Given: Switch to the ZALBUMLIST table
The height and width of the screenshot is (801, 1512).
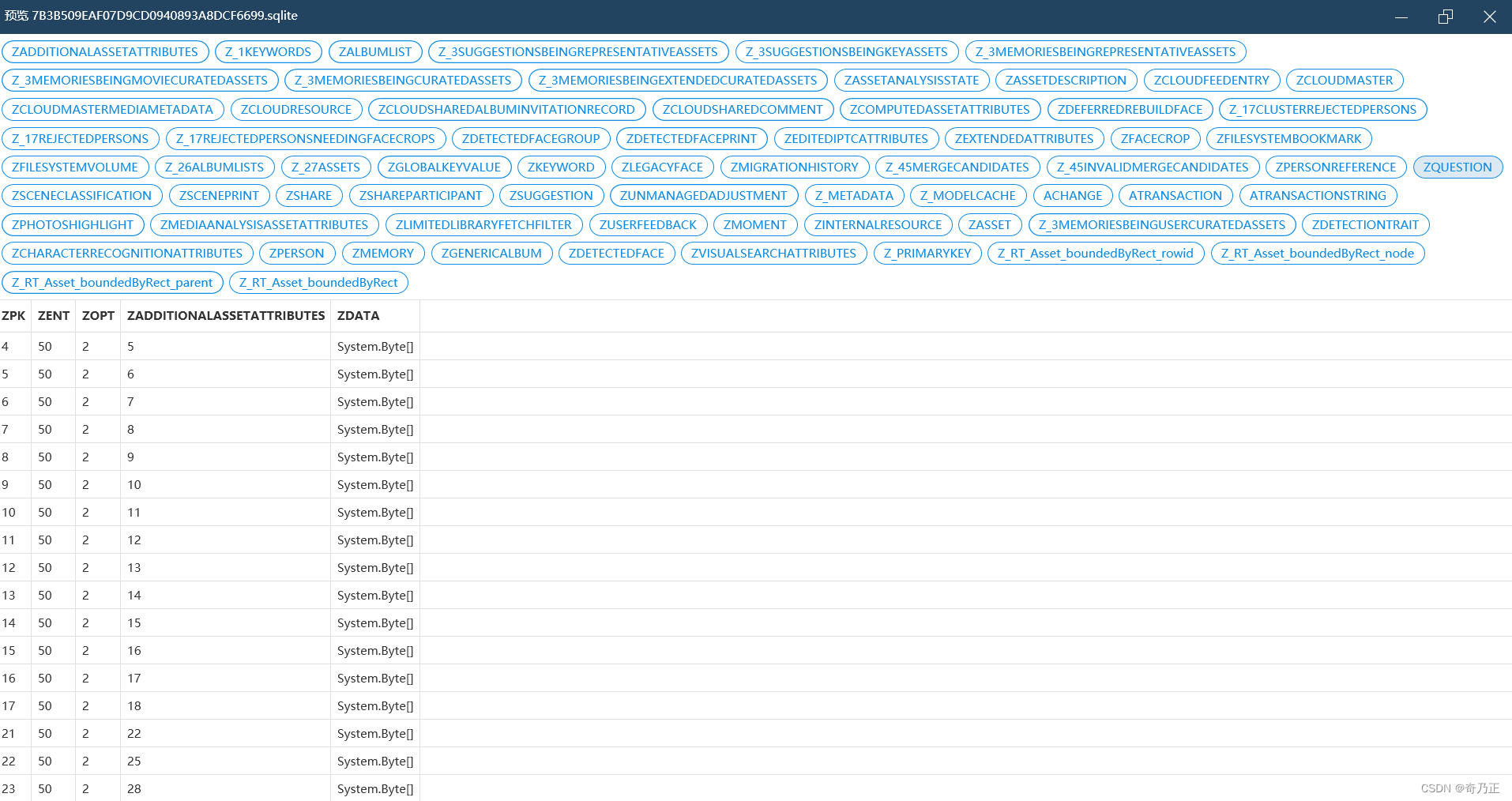Looking at the screenshot, I should 375,52.
